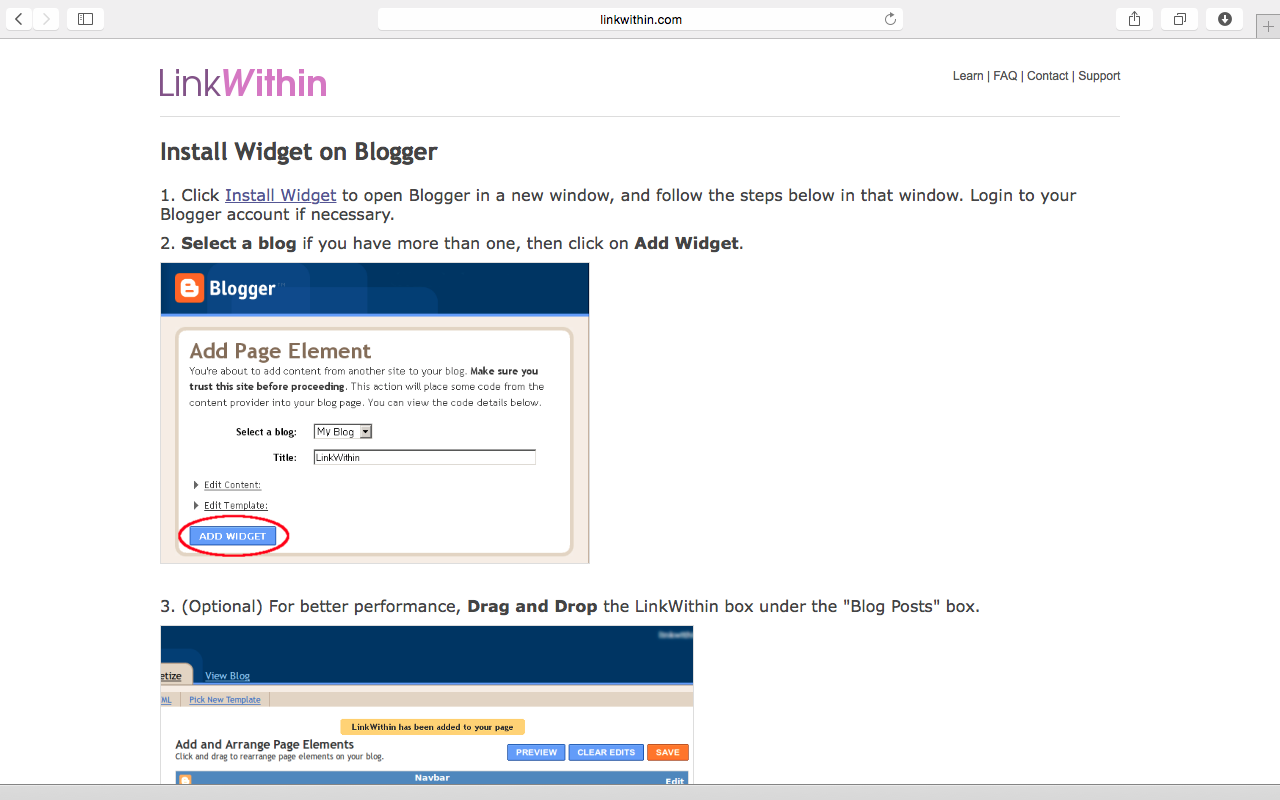Go back with Safari's back arrow
Screen dimensions: 1280x800
(x=19, y=19)
